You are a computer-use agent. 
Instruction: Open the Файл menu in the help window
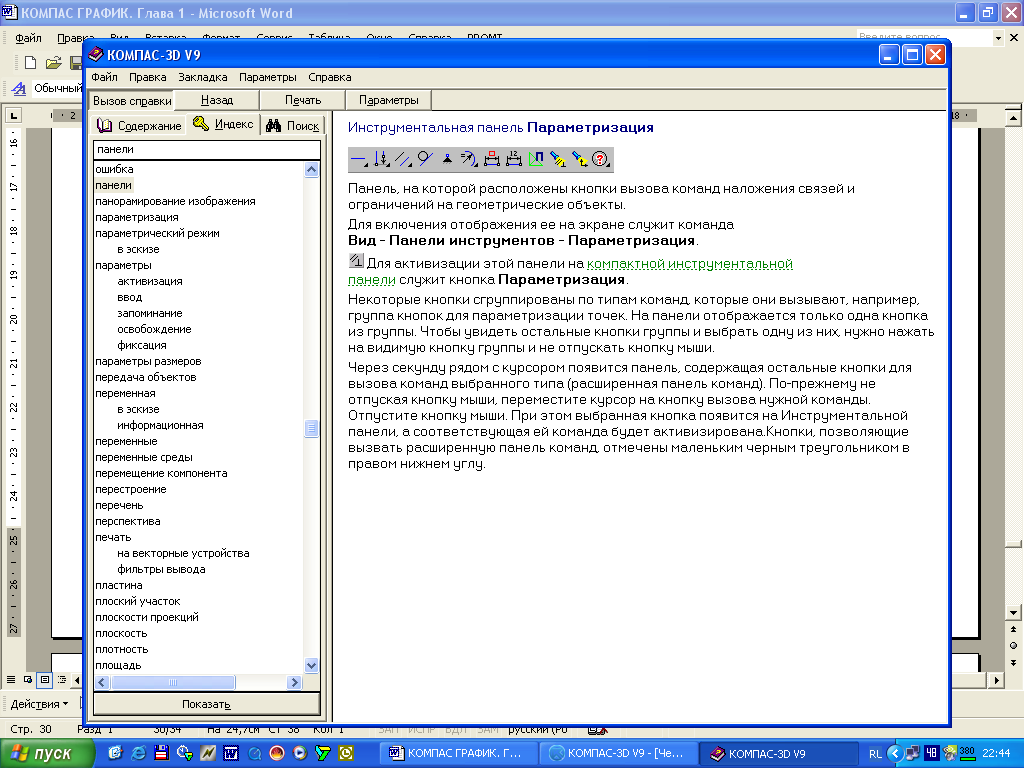[x=104, y=77]
